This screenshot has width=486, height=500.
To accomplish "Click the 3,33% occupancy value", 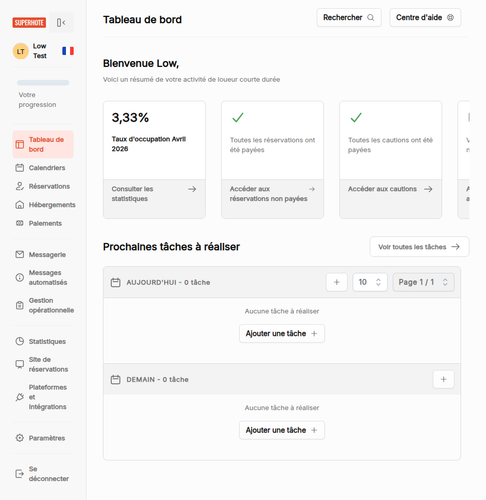I will point(130,118).
